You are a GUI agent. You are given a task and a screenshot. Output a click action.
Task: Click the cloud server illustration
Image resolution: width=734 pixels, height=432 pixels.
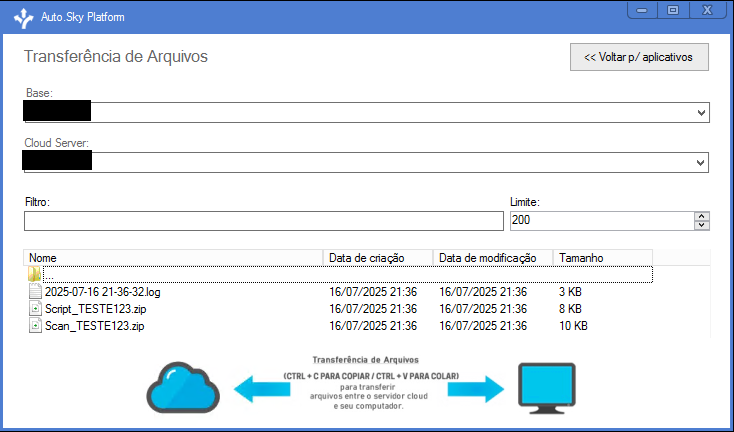point(183,387)
